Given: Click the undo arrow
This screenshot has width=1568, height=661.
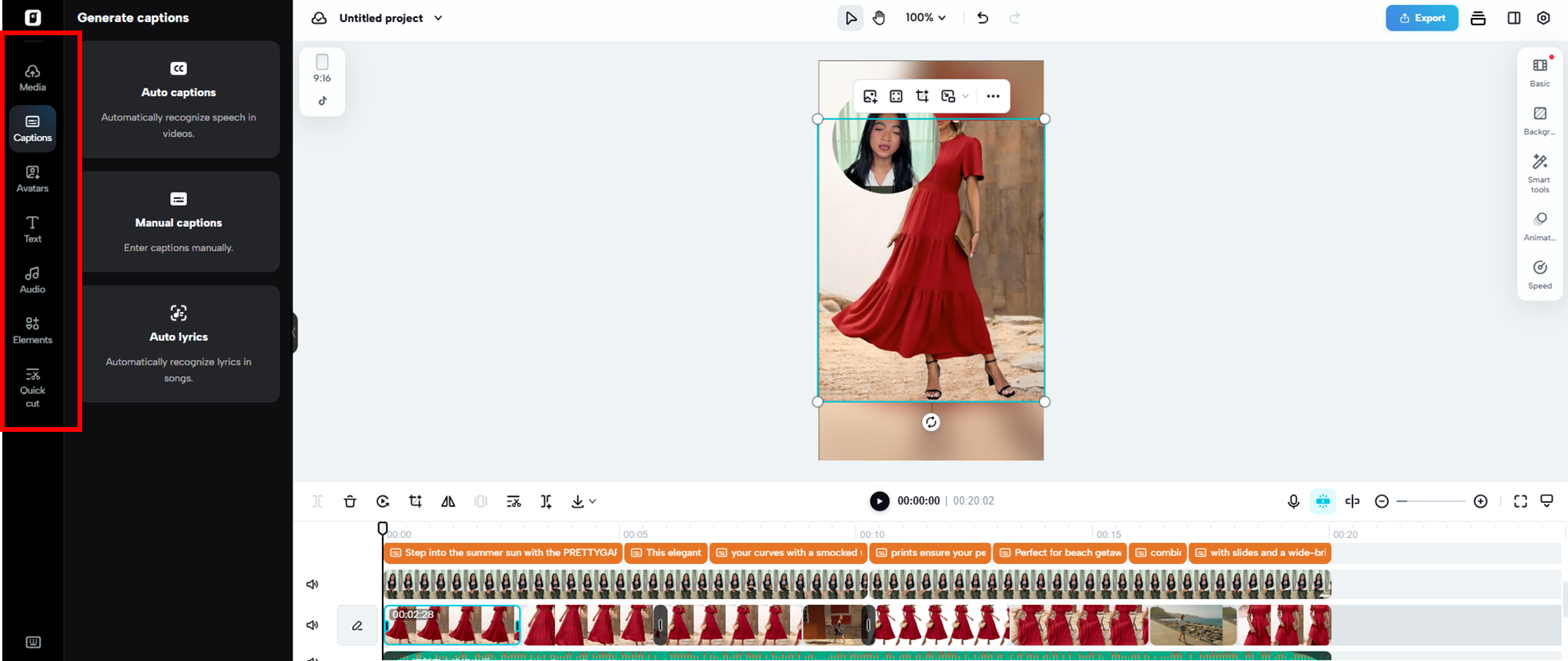Looking at the screenshot, I should [x=982, y=18].
